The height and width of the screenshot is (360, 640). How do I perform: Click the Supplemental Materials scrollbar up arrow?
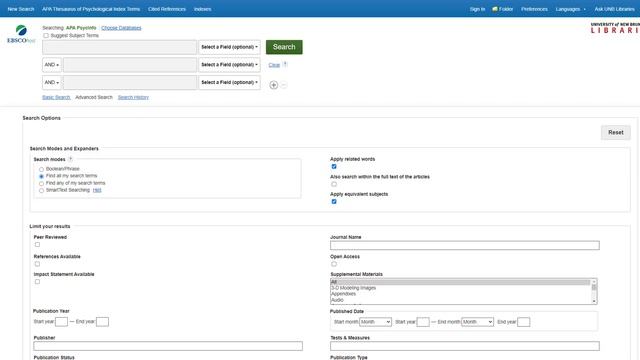[x=594, y=282]
